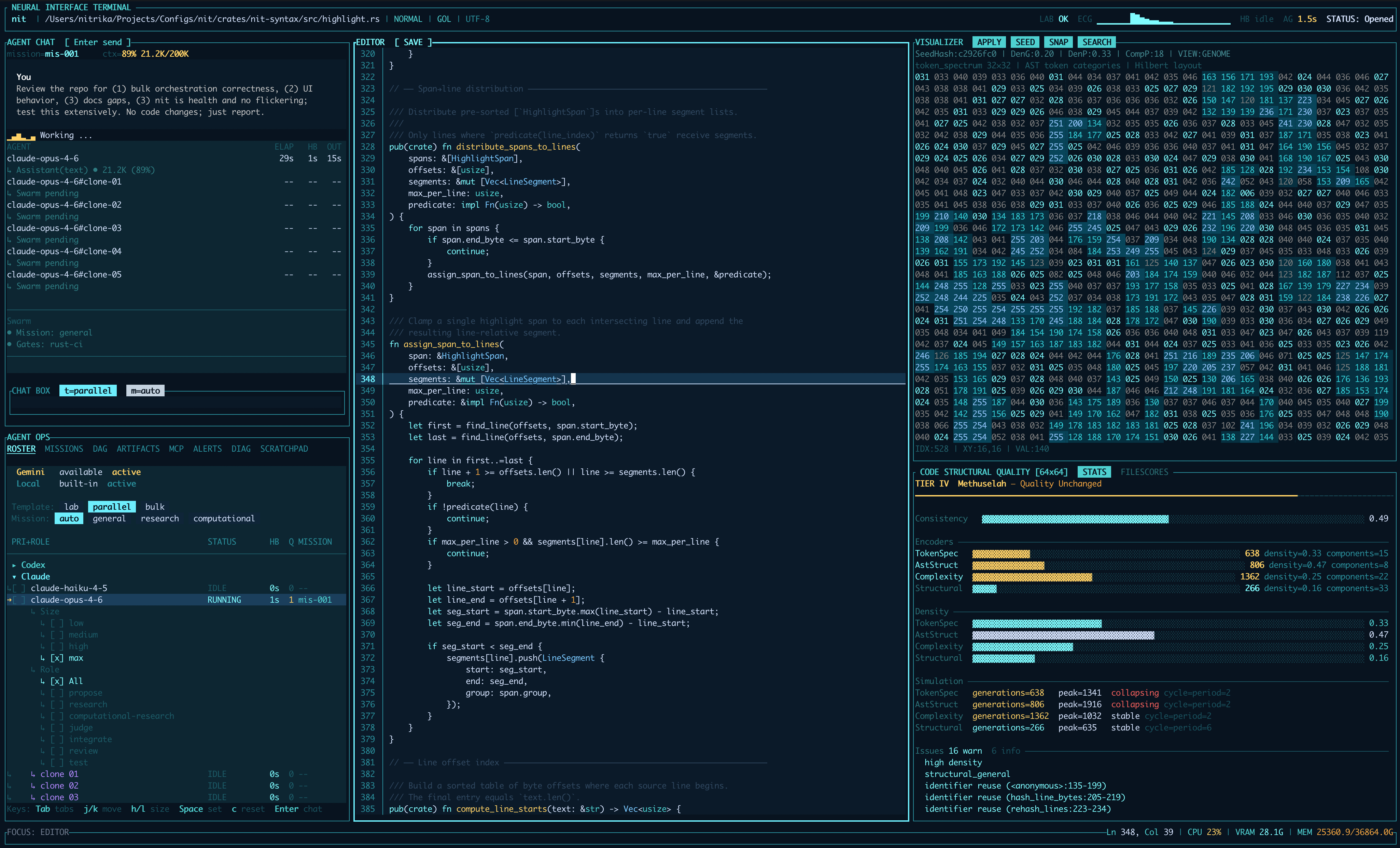
Task: Tick the low size checkbox
Action: tap(57, 623)
